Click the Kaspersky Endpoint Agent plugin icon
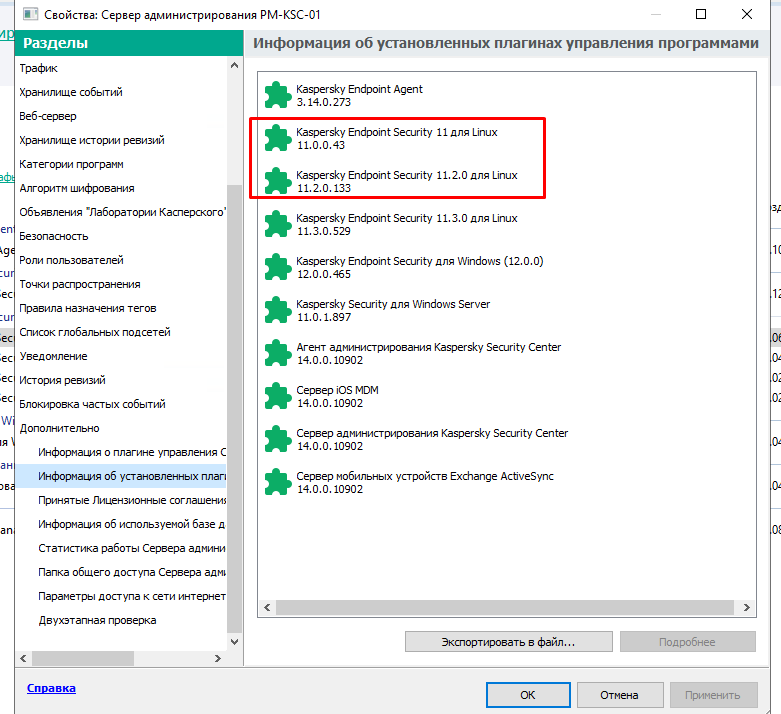This screenshot has width=781, height=714. click(x=277, y=95)
